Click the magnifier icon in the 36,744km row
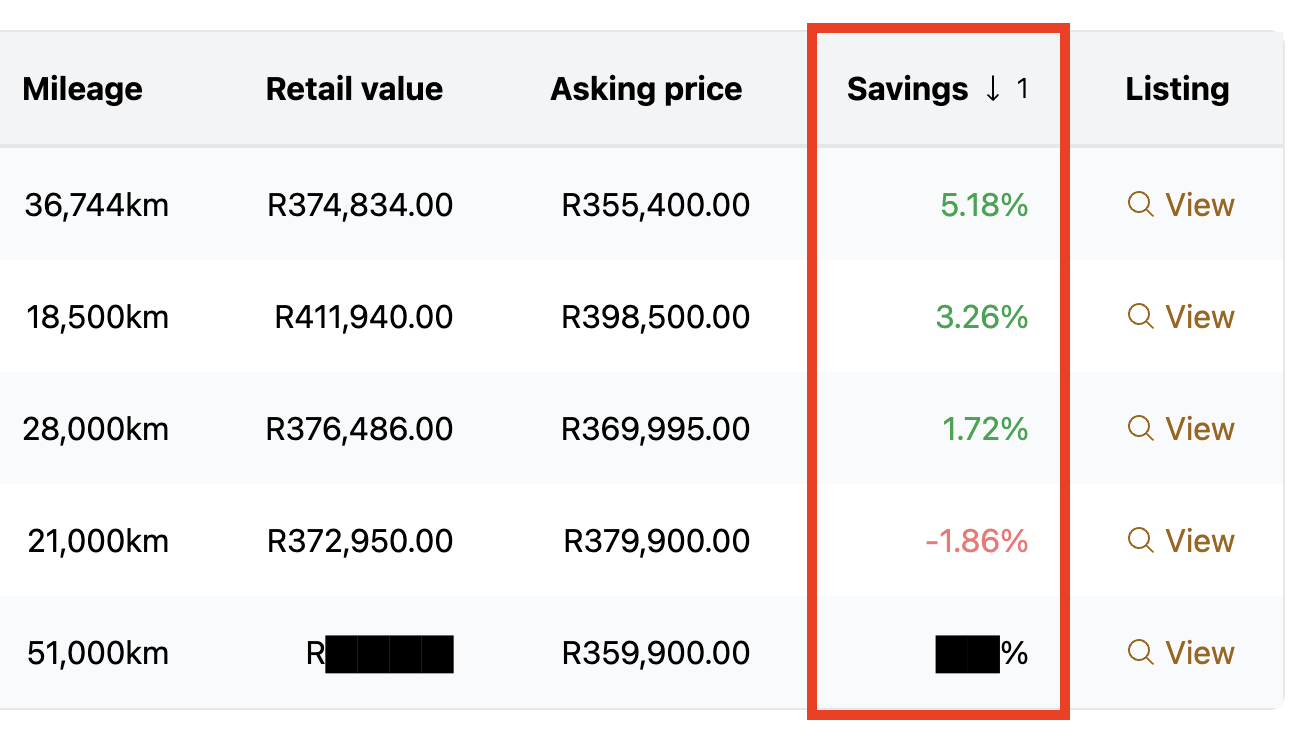This screenshot has width=1313, height=748. [x=1140, y=205]
